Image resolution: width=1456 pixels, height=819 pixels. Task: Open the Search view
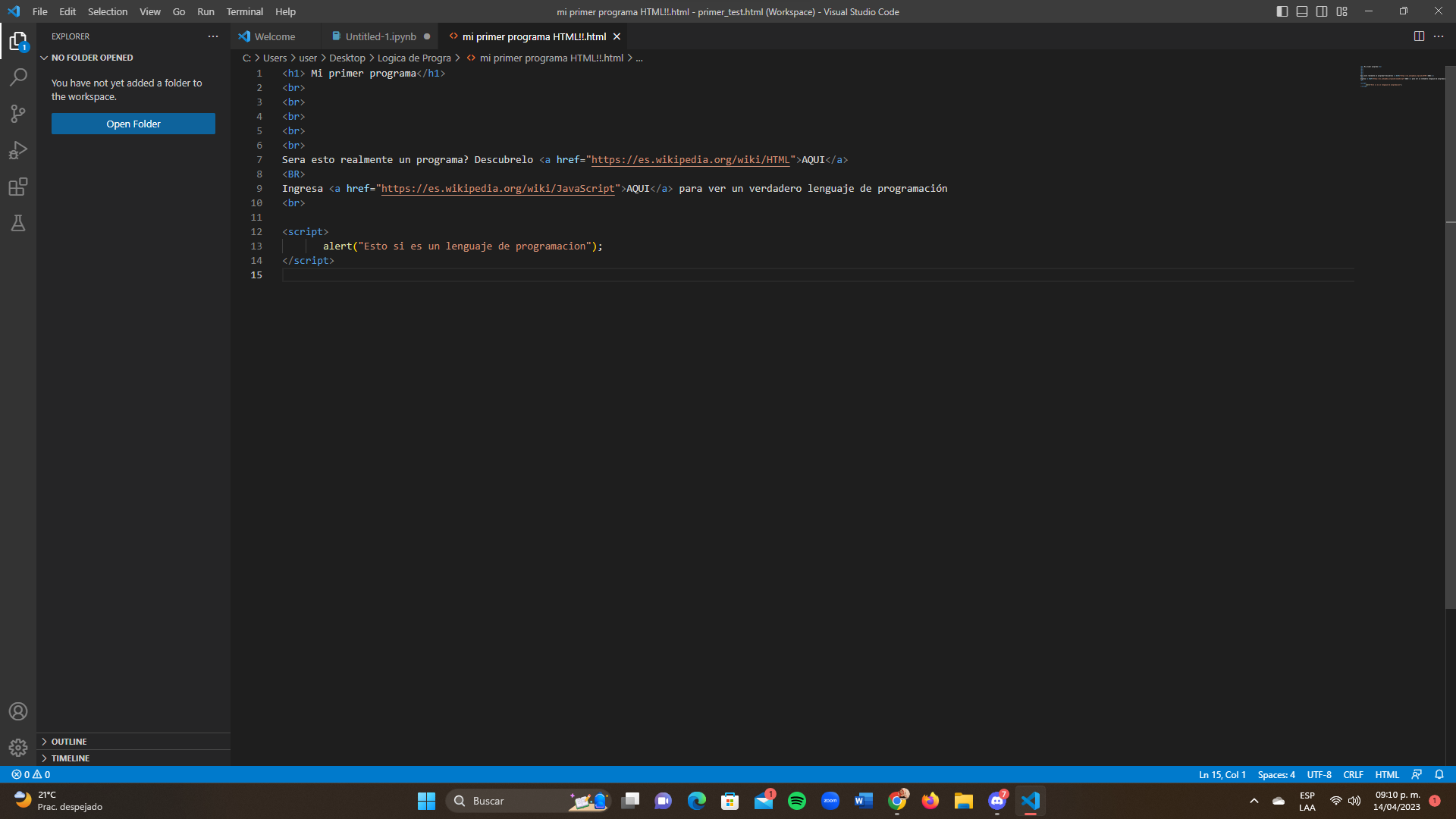coord(18,77)
